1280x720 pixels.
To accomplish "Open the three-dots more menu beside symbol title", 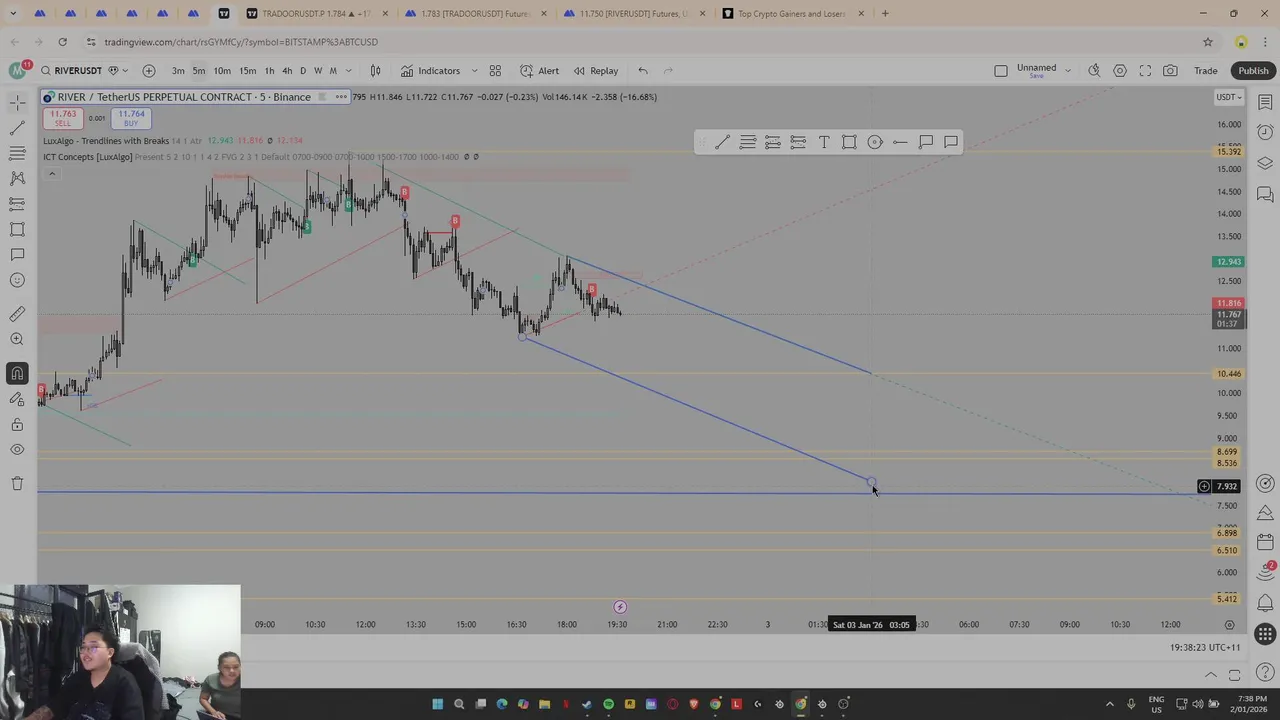I will (x=341, y=97).
